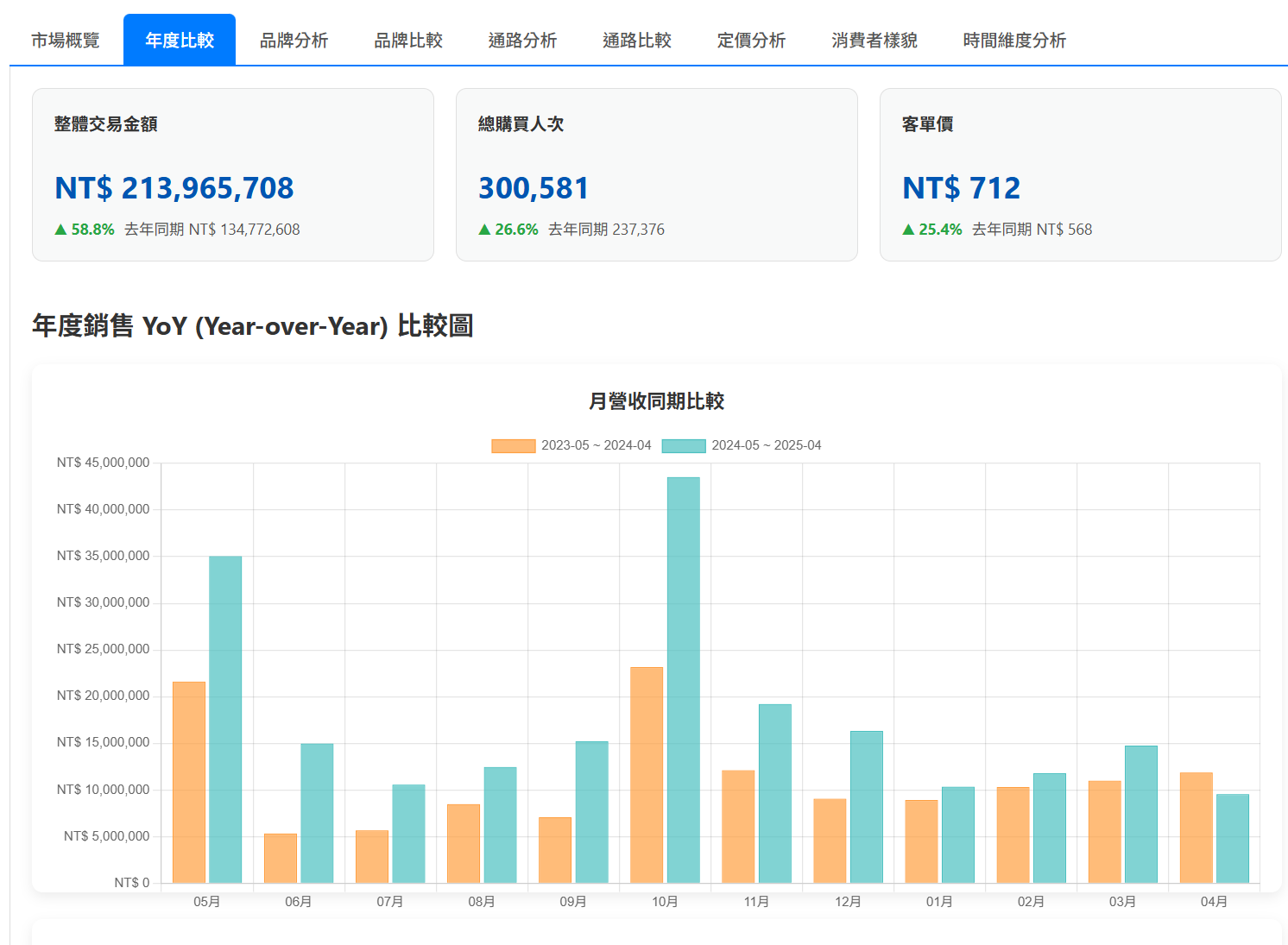Click the orange 10月 bar
This screenshot has height=945, width=1288.
tap(647, 775)
